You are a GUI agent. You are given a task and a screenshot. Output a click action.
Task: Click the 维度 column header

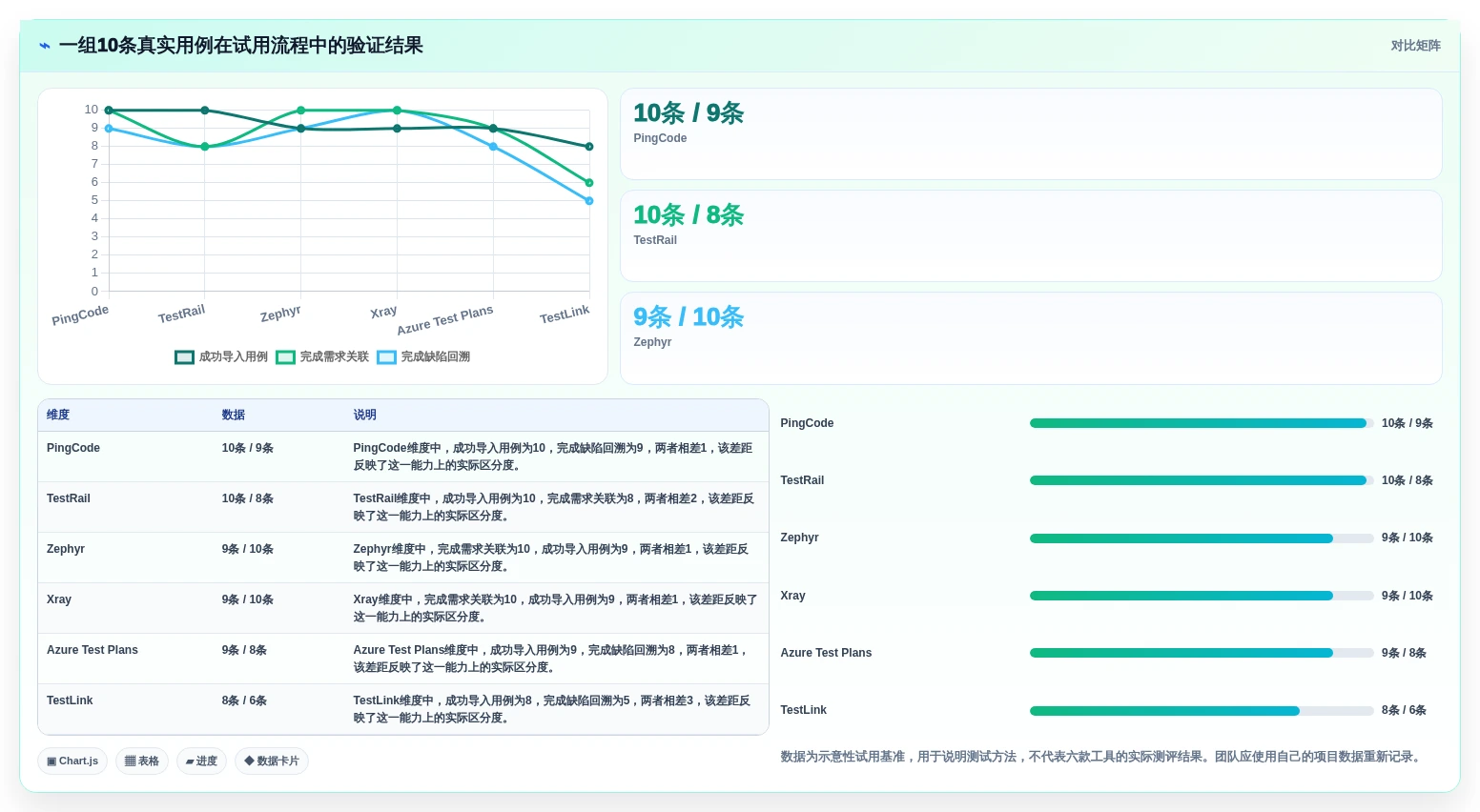(58, 416)
